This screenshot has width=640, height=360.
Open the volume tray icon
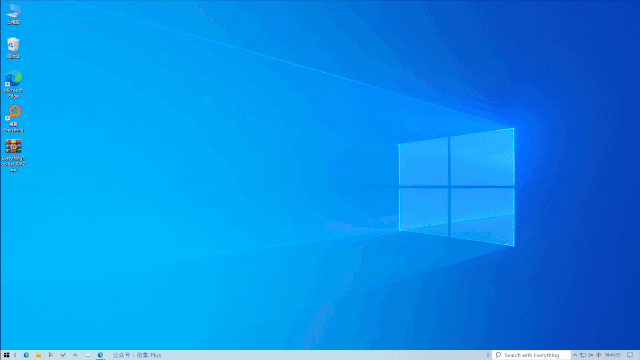click(x=591, y=355)
